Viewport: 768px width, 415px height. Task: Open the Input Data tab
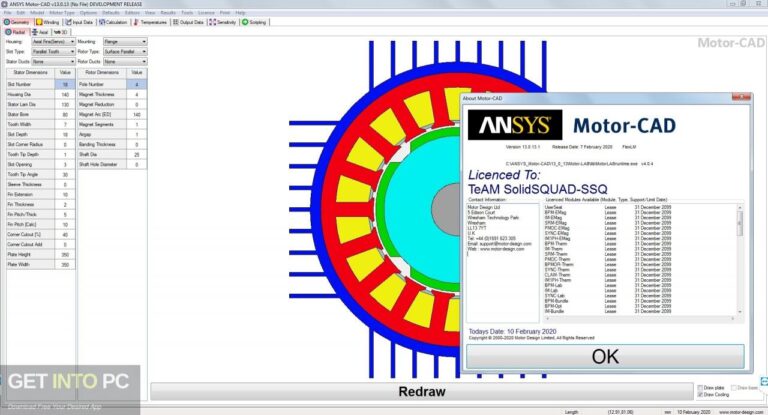79,22
